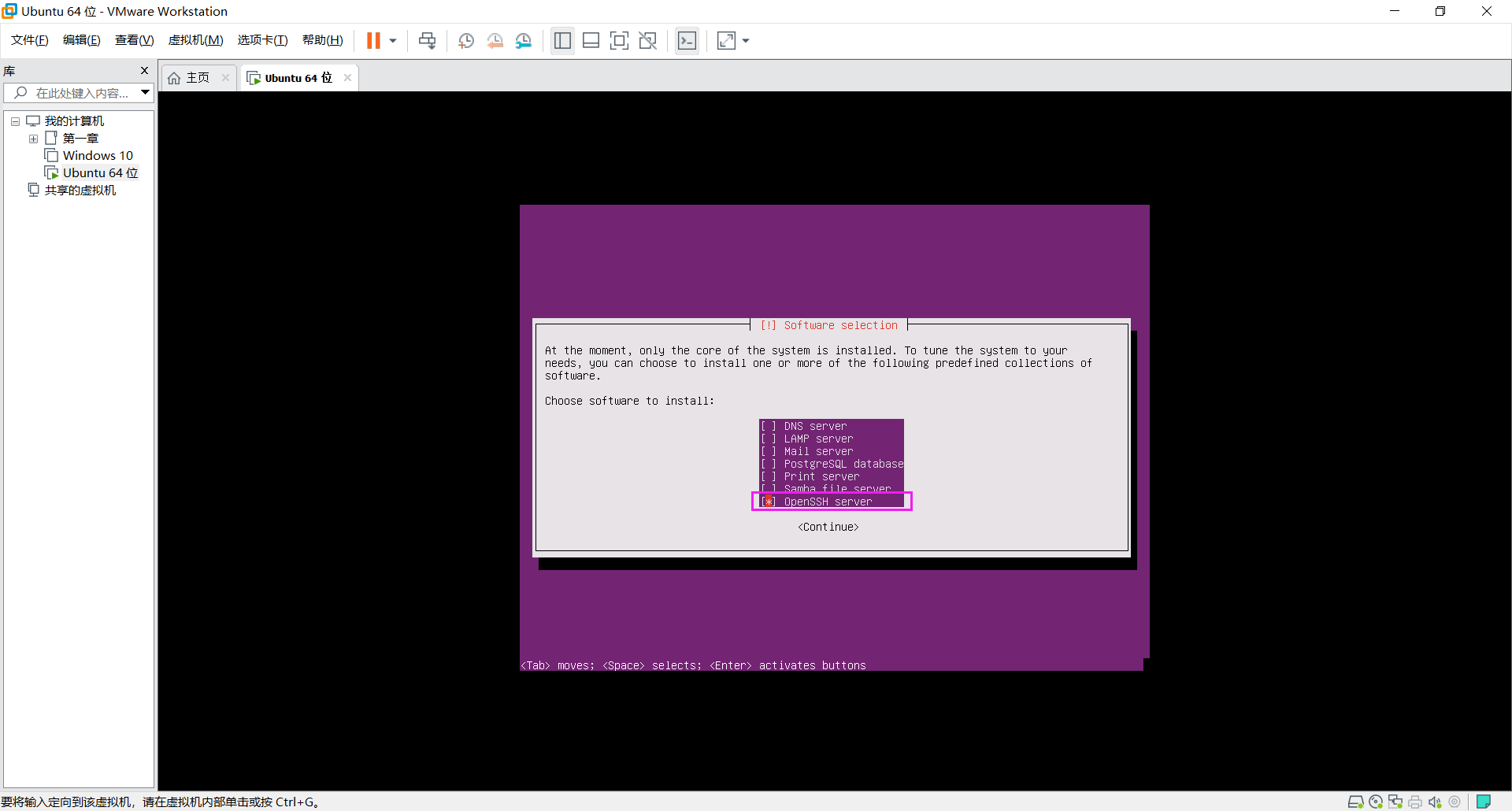This screenshot has width=1512, height=811.
Task: Click the printer status icon
Action: coord(1415,802)
